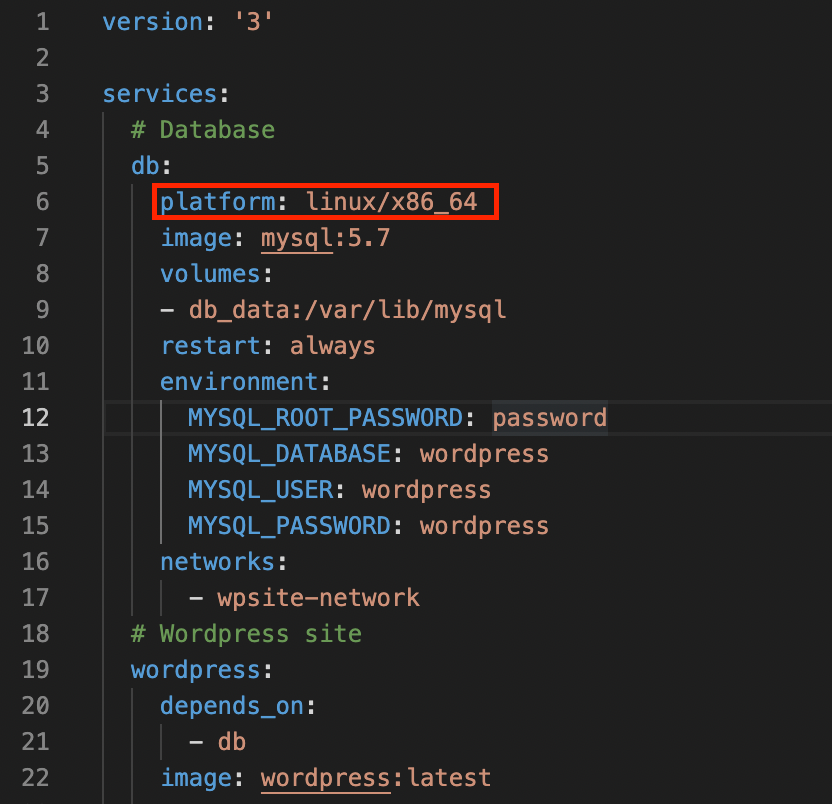Click the MYSQL_PASSWORD key on line 15
This screenshot has height=804, width=832.
(290, 526)
